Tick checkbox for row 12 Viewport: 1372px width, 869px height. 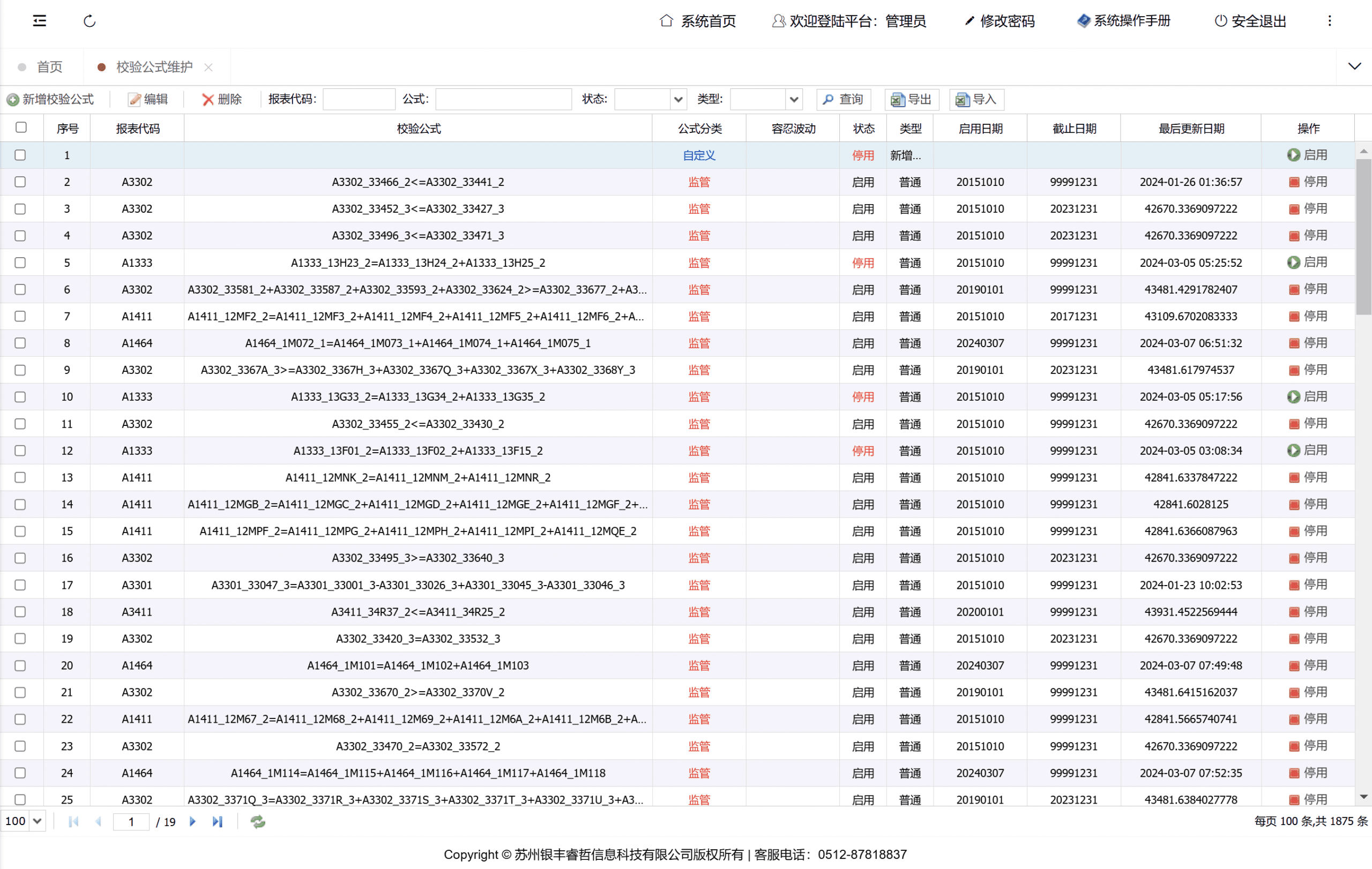(x=20, y=451)
